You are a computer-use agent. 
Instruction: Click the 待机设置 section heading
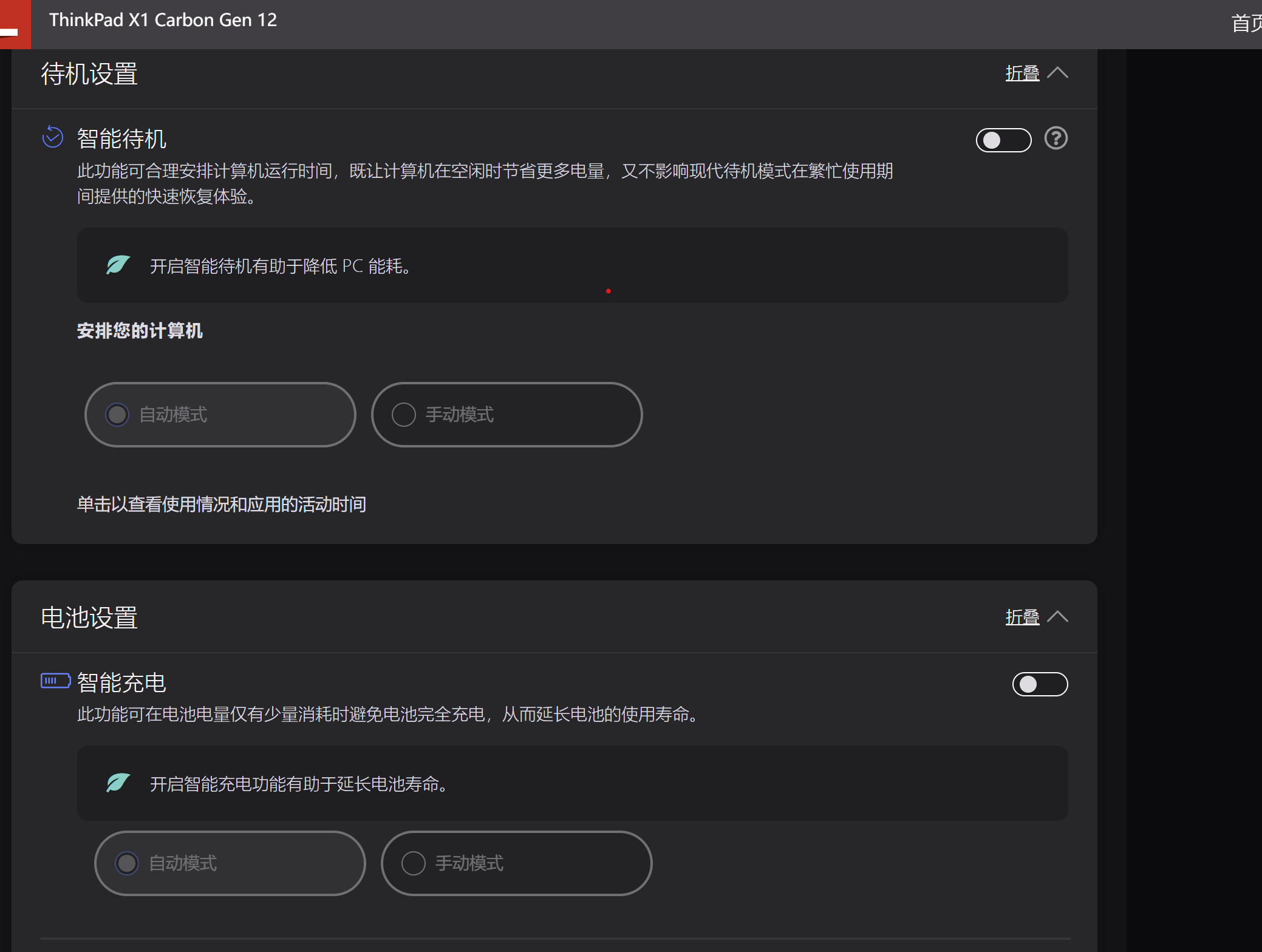(x=89, y=73)
